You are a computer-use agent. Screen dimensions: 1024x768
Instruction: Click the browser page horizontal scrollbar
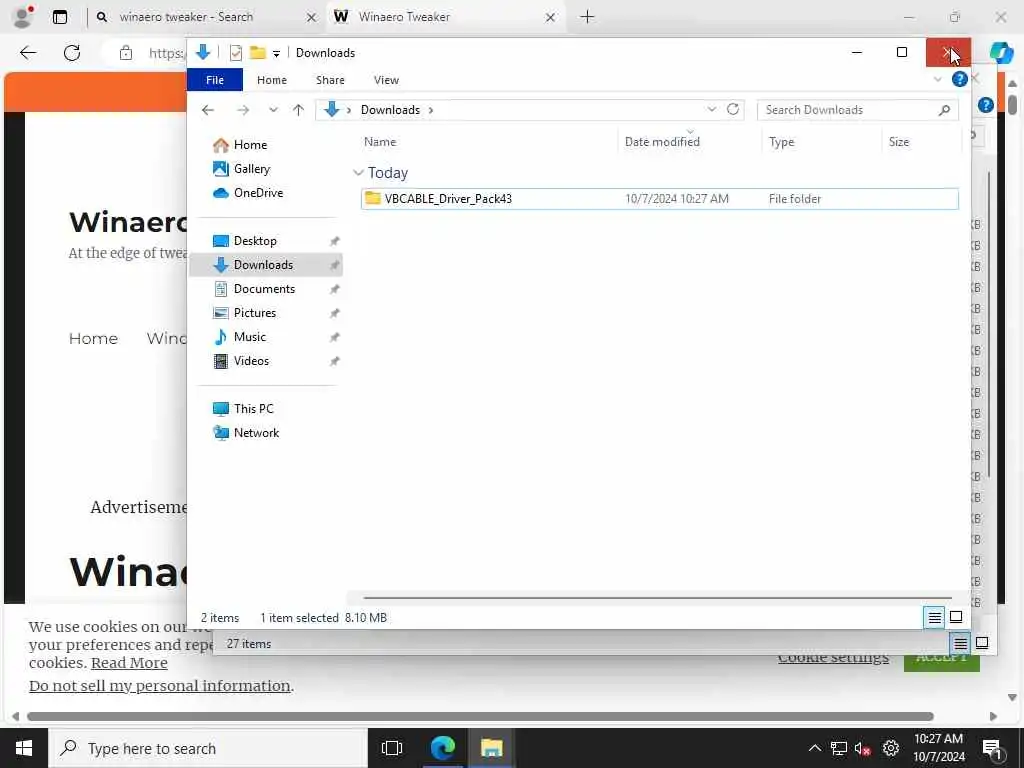pos(480,716)
